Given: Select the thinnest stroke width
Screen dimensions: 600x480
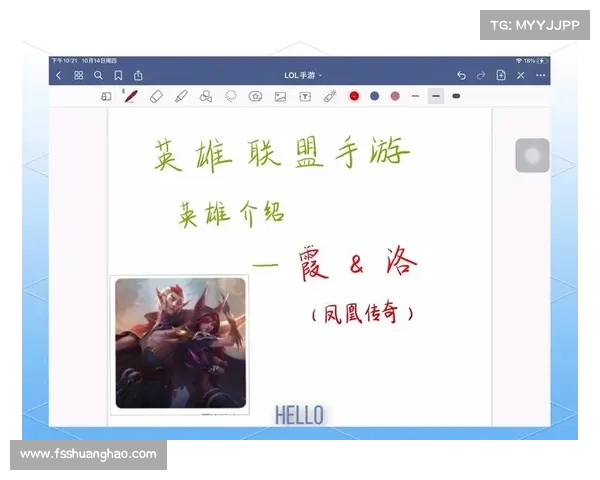Looking at the screenshot, I should point(416,96).
